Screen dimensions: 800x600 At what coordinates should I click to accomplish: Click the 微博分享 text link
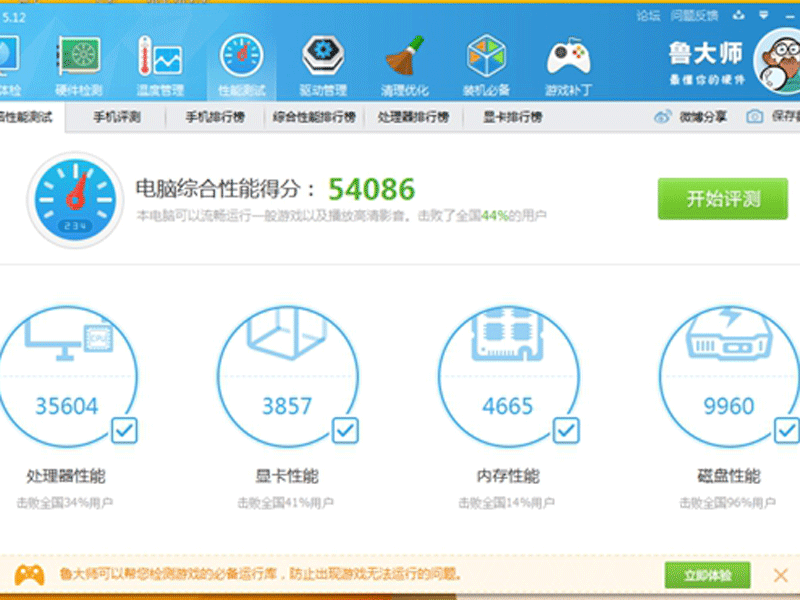point(703,117)
